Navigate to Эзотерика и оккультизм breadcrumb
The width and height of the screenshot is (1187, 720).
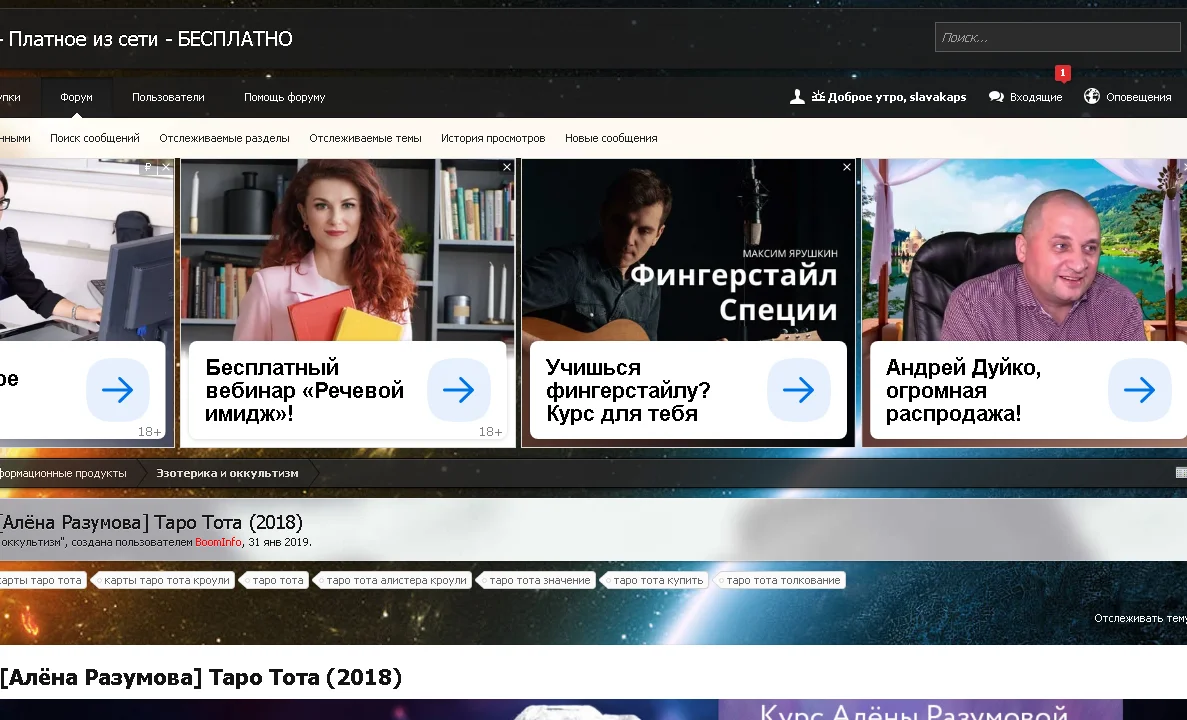(227, 473)
